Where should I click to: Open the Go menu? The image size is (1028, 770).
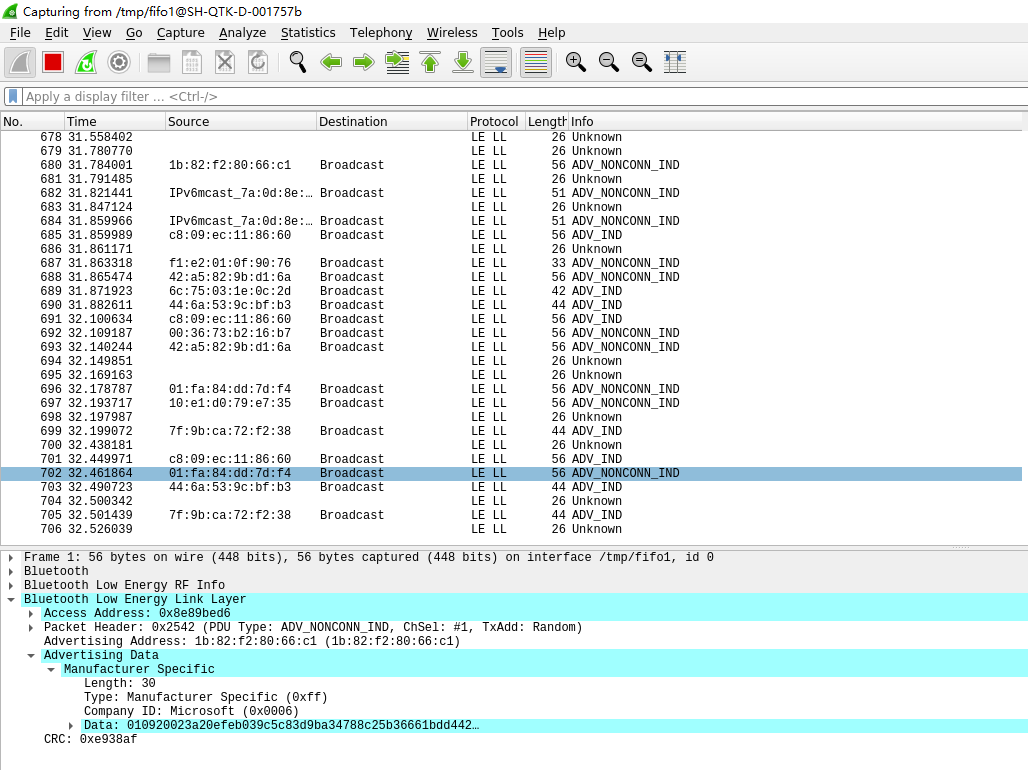(x=134, y=33)
